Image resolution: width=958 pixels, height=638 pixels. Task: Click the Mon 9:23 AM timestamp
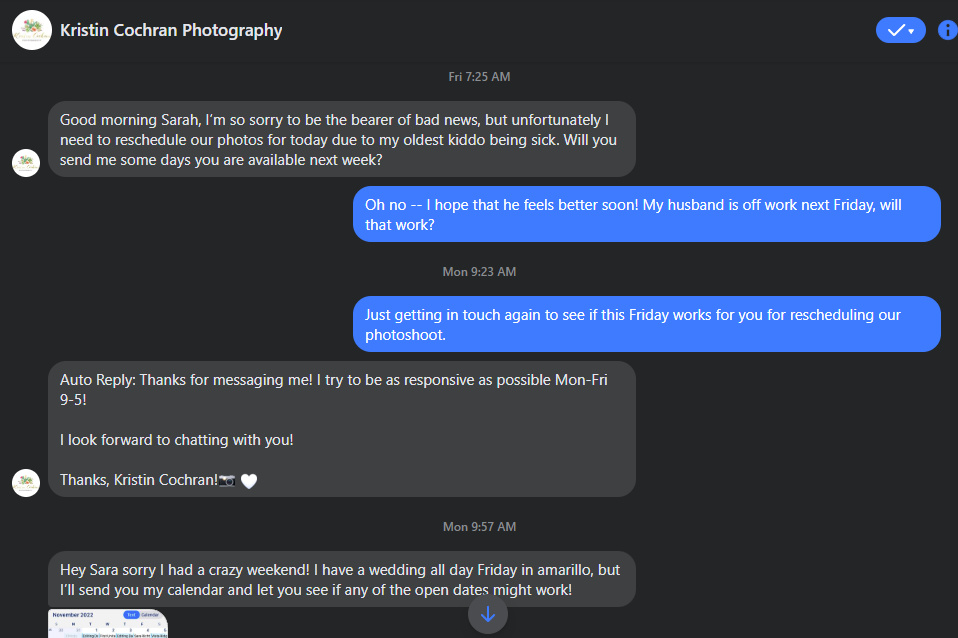(479, 272)
